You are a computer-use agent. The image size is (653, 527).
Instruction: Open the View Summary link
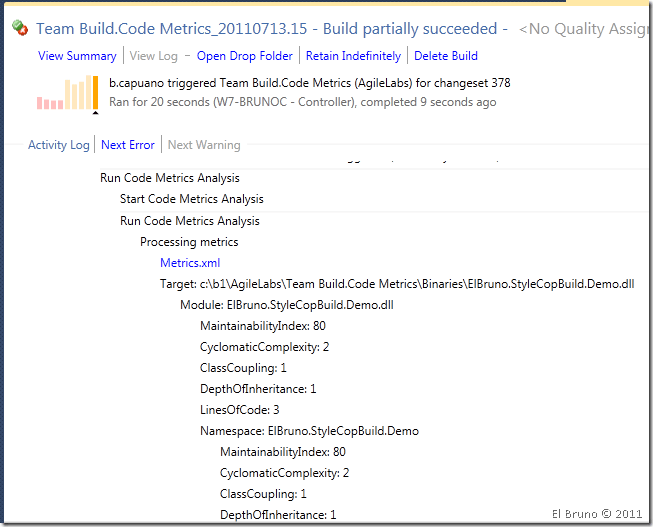pyautogui.click(x=77, y=56)
